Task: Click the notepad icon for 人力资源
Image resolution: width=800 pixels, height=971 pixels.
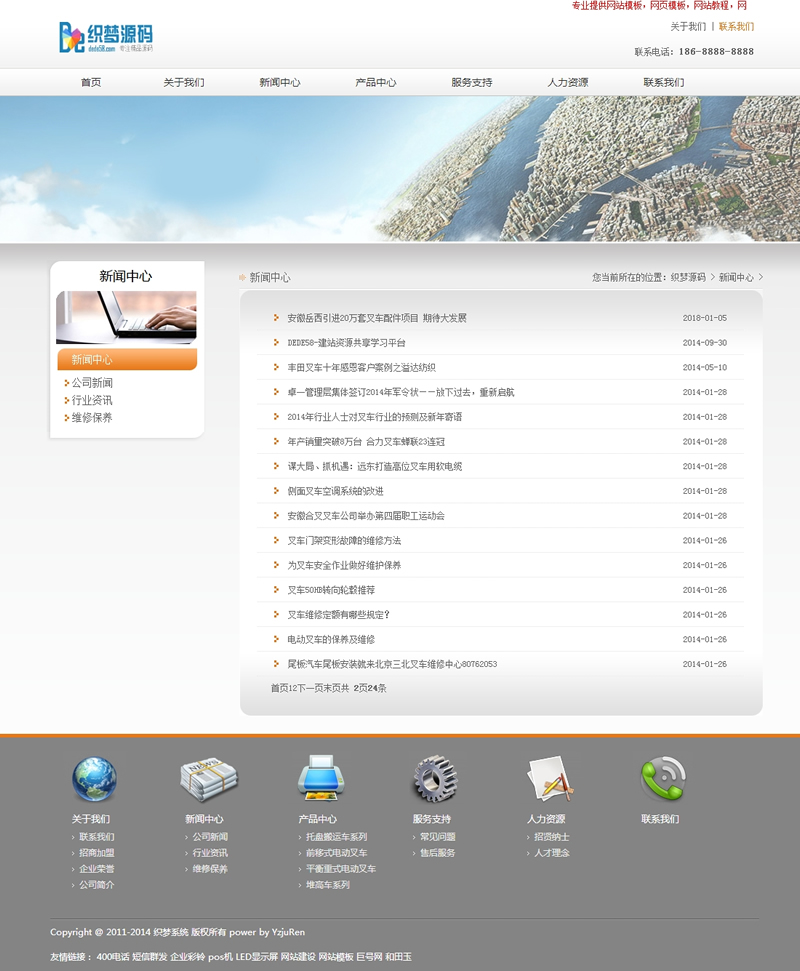Action: pyautogui.click(x=549, y=778)
